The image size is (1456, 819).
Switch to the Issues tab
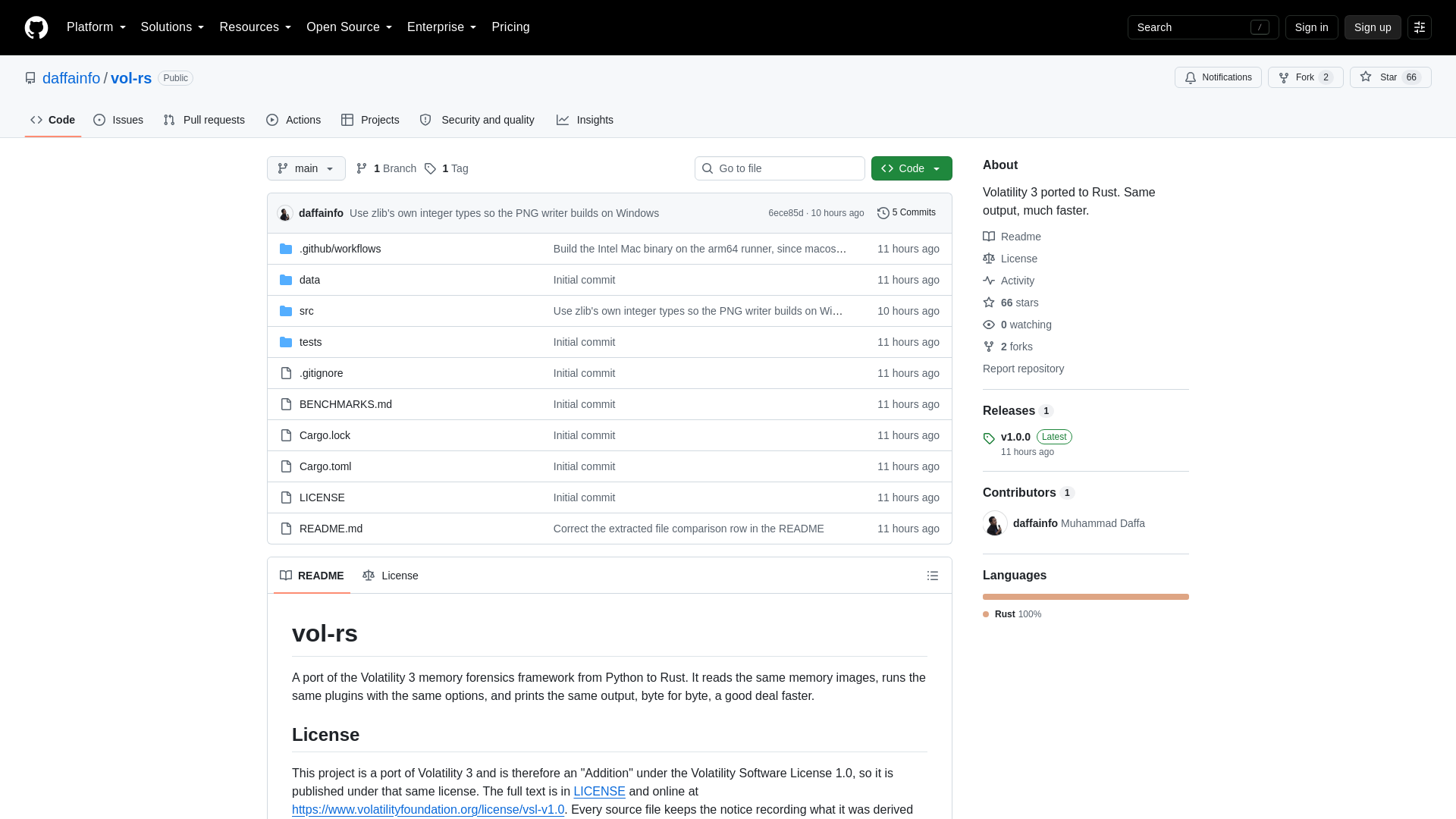(x=118, y=120)
